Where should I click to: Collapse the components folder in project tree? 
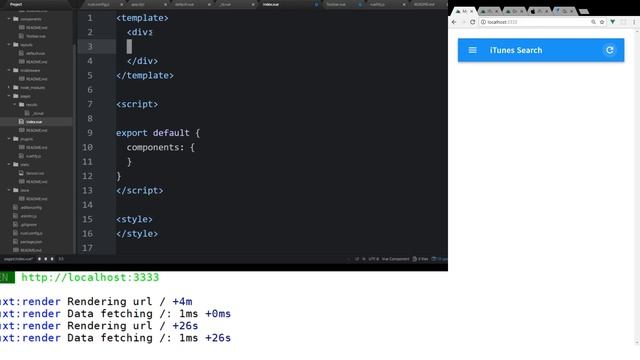[9, 19]
